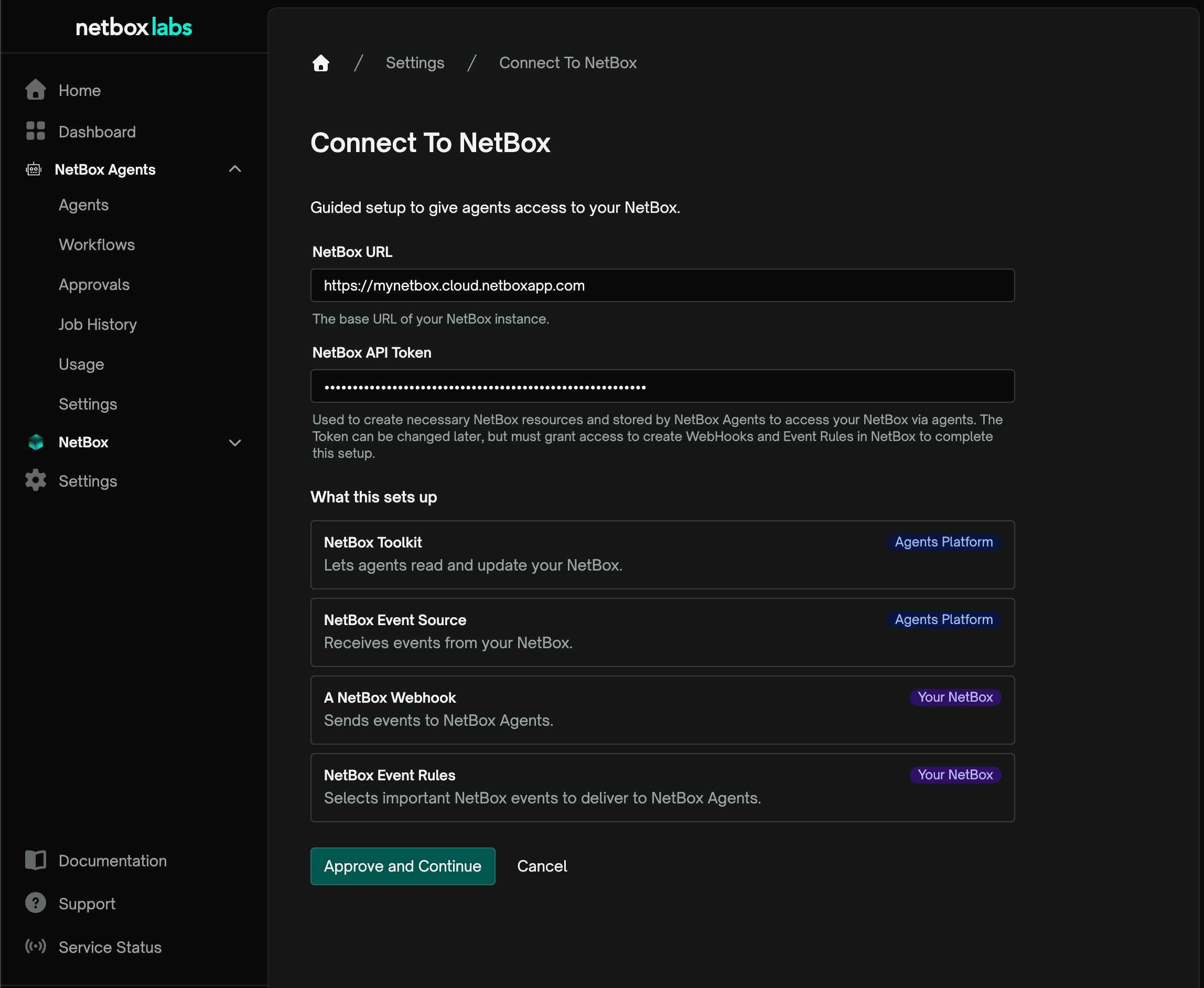Screen dimensions: 1204x988
Task: Open the Usage page
Action: pos(81,364)
